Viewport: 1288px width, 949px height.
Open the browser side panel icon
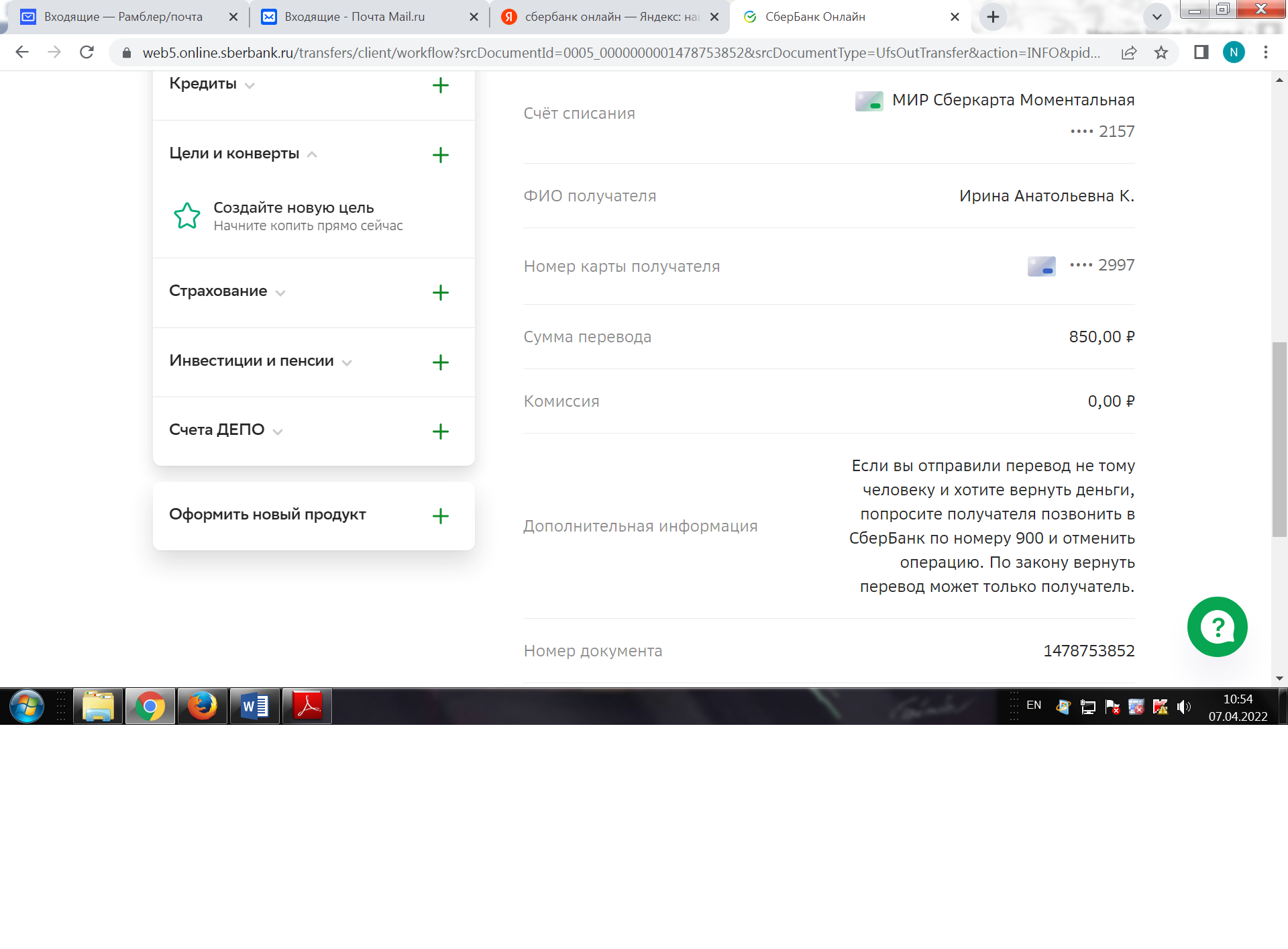coord(1201,52)
